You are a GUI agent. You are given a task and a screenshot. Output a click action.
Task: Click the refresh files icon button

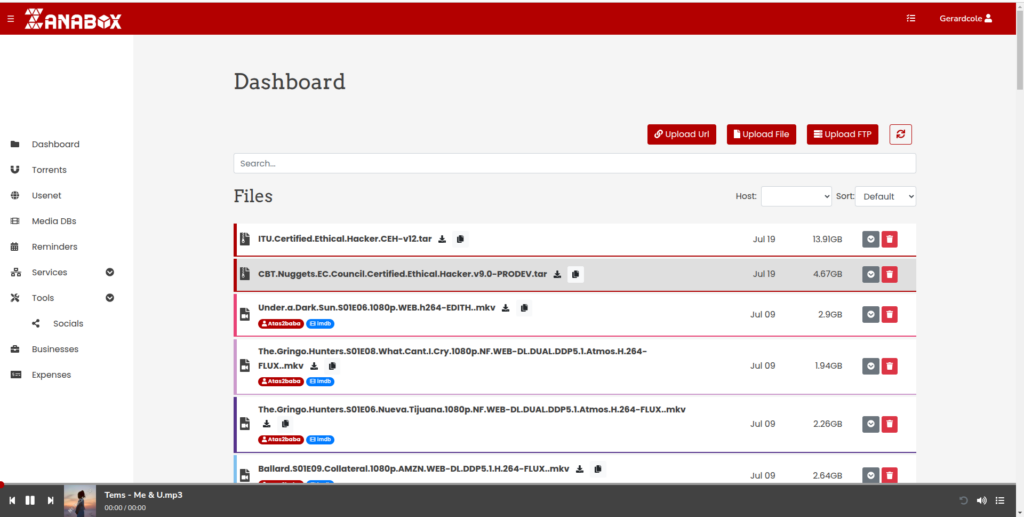900,134
